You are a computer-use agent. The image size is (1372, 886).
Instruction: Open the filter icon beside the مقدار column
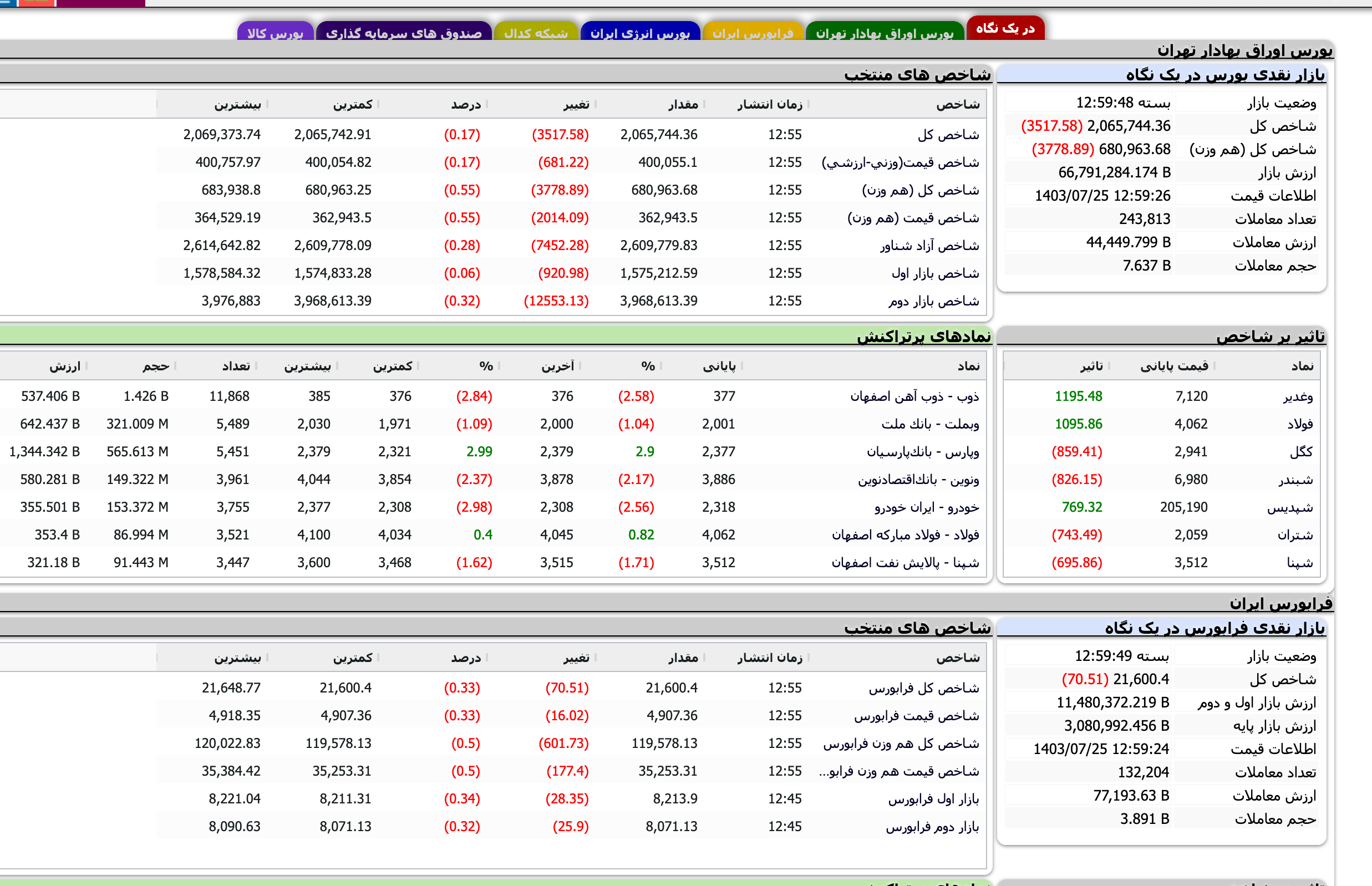coord(705,104)
